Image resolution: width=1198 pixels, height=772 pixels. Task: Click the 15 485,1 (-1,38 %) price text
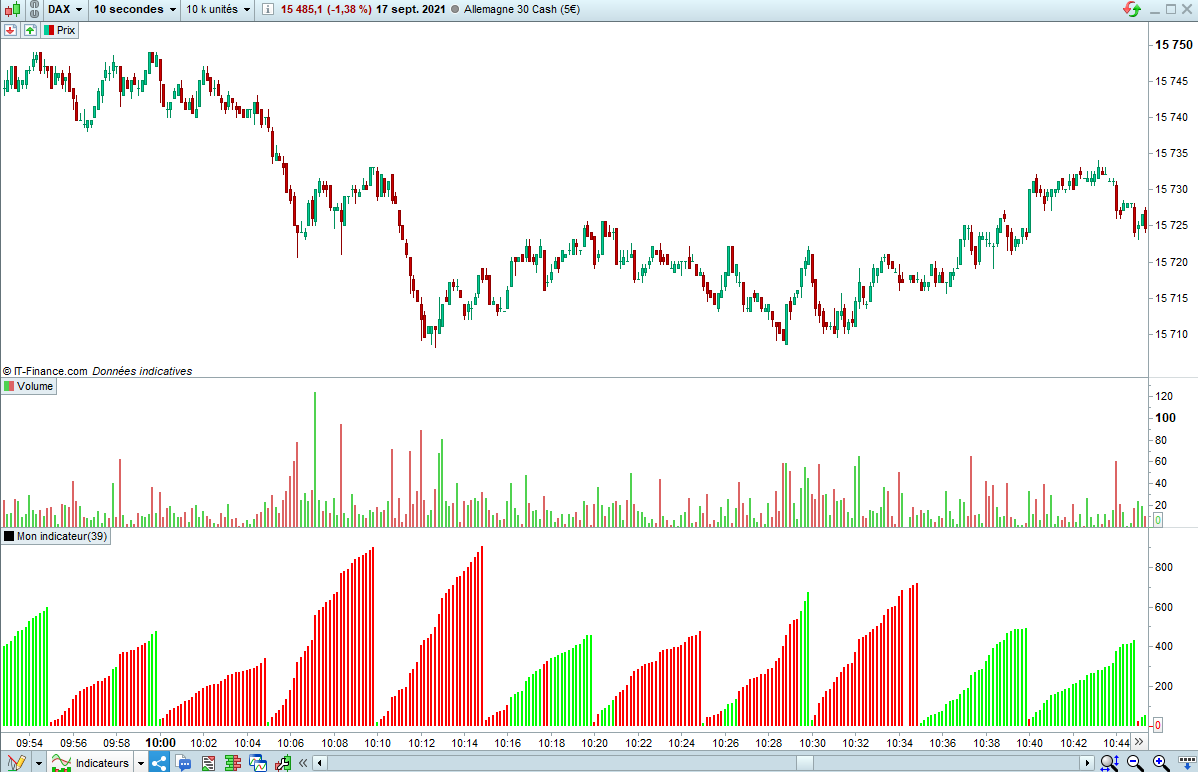[326, 9]
